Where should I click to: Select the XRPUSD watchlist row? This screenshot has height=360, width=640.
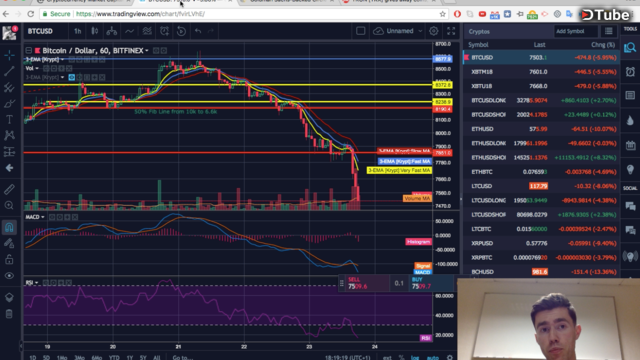point(541,243)
